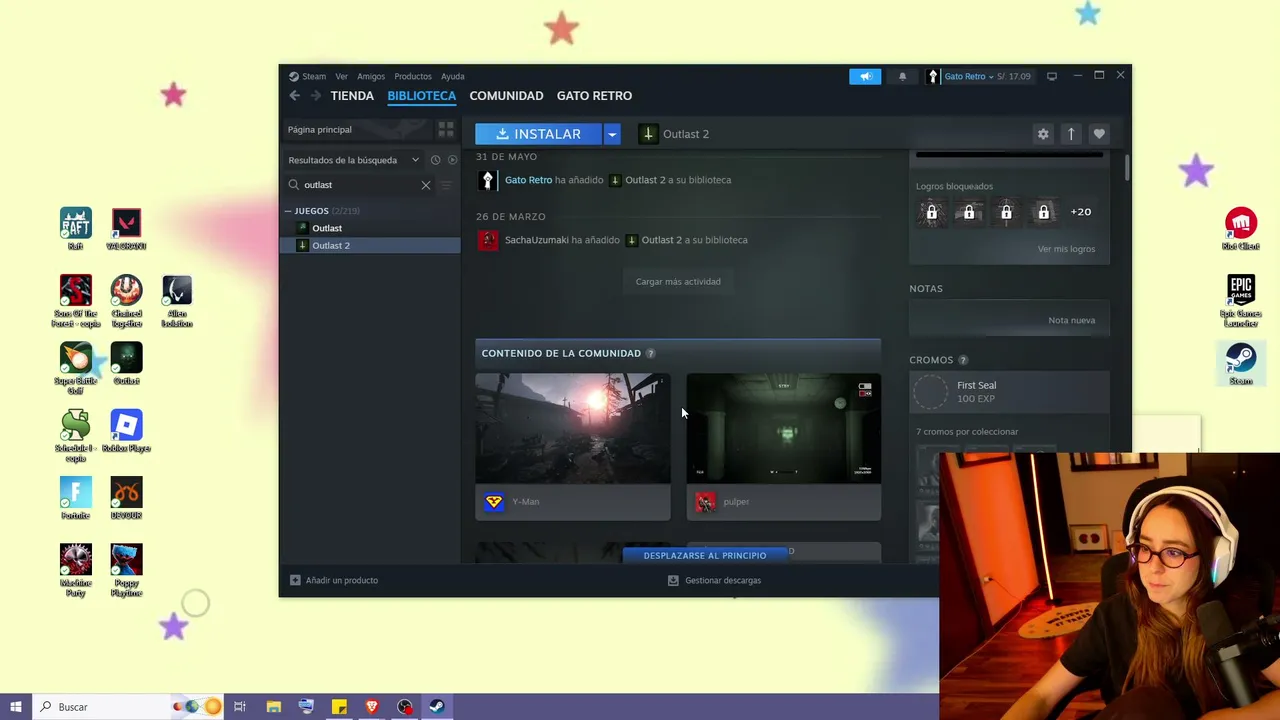Image resolution: width=1280 pixels, height=720 pixels.
Task: Select the Steam desktop icon
Action: click(1241, 364)
